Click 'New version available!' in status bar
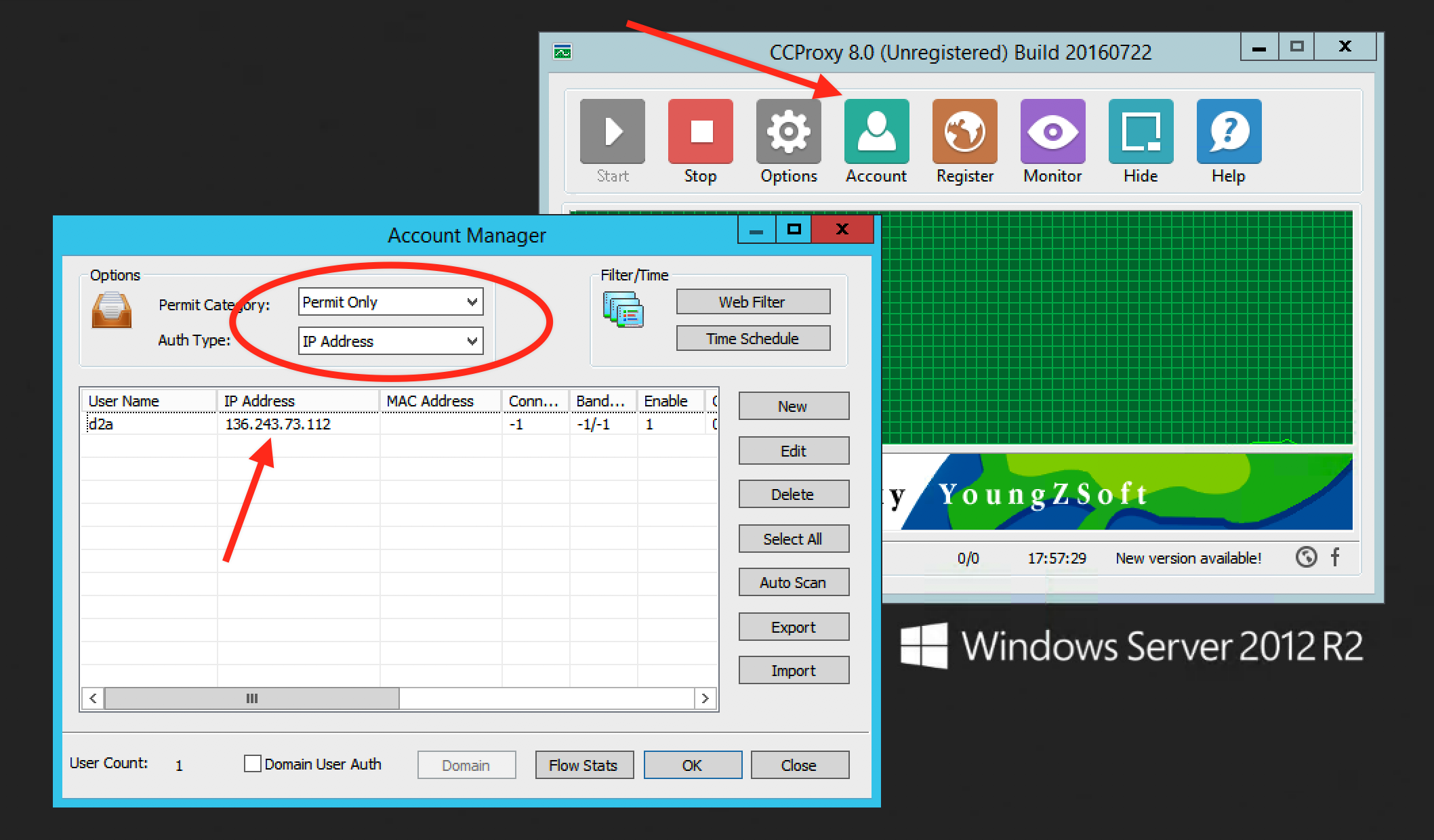This screenshot has width=1434, height=840. click(x=1188, y=558)
